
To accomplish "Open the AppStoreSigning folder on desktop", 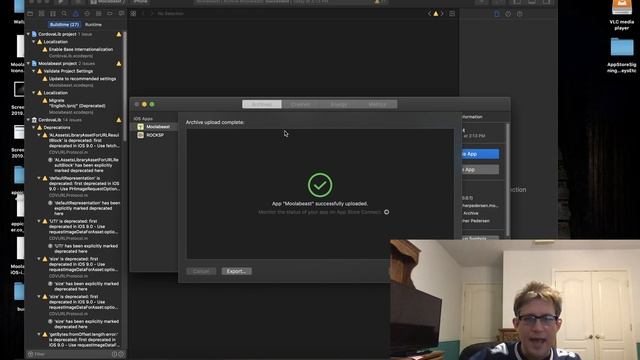I will [622, 56].
